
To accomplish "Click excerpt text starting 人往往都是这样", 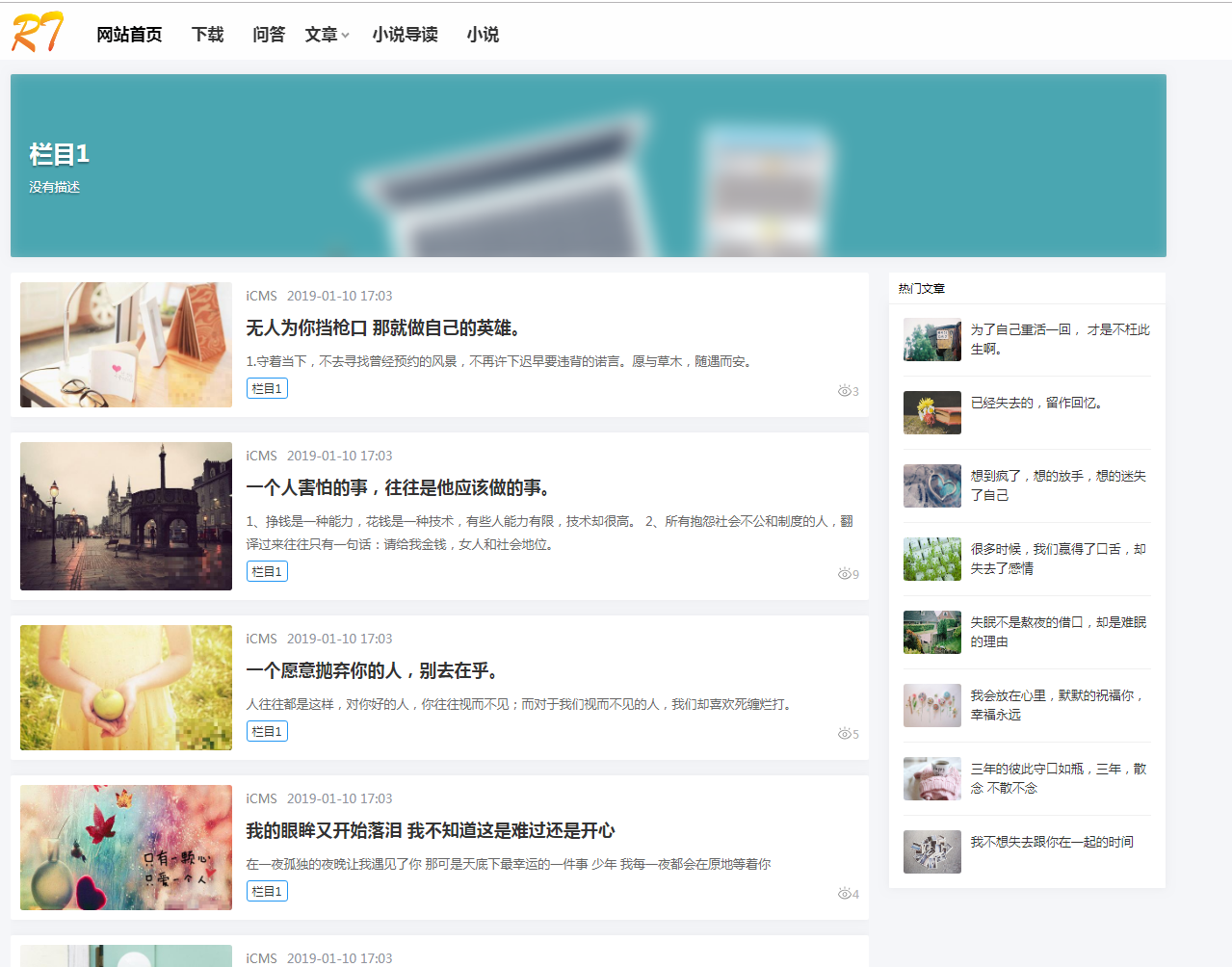I will pyautogui.click(x=521, y=704).
